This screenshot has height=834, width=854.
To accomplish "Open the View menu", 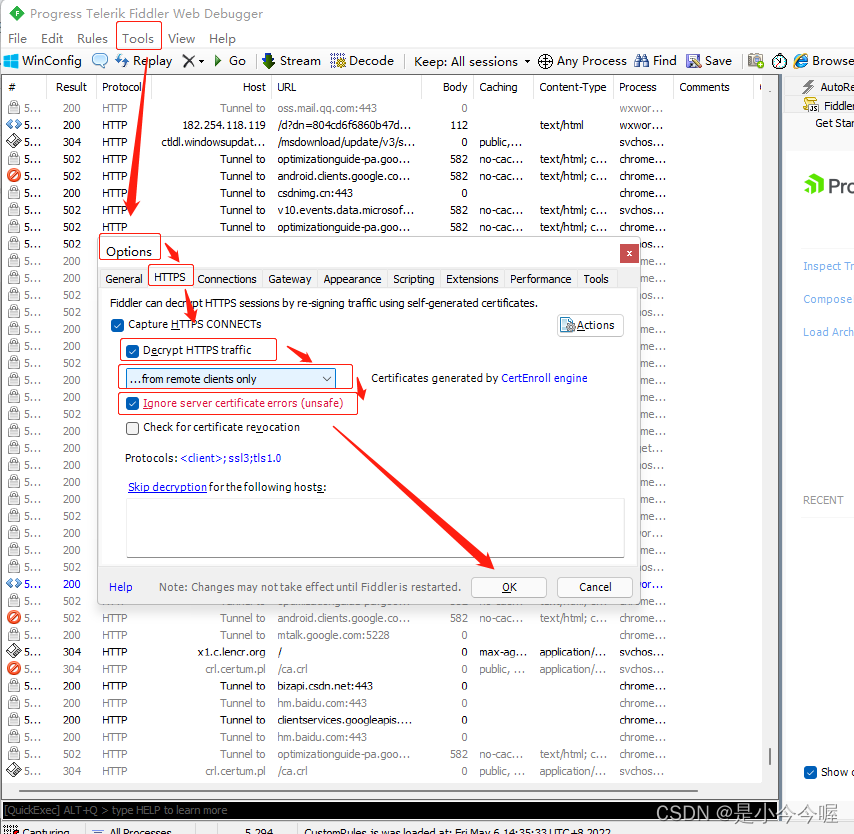I will [181, 39].
